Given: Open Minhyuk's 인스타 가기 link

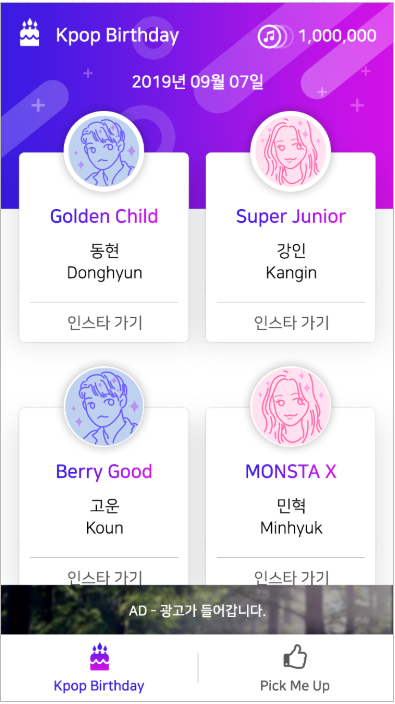Looking at the screenshot, I should [291, 576].
